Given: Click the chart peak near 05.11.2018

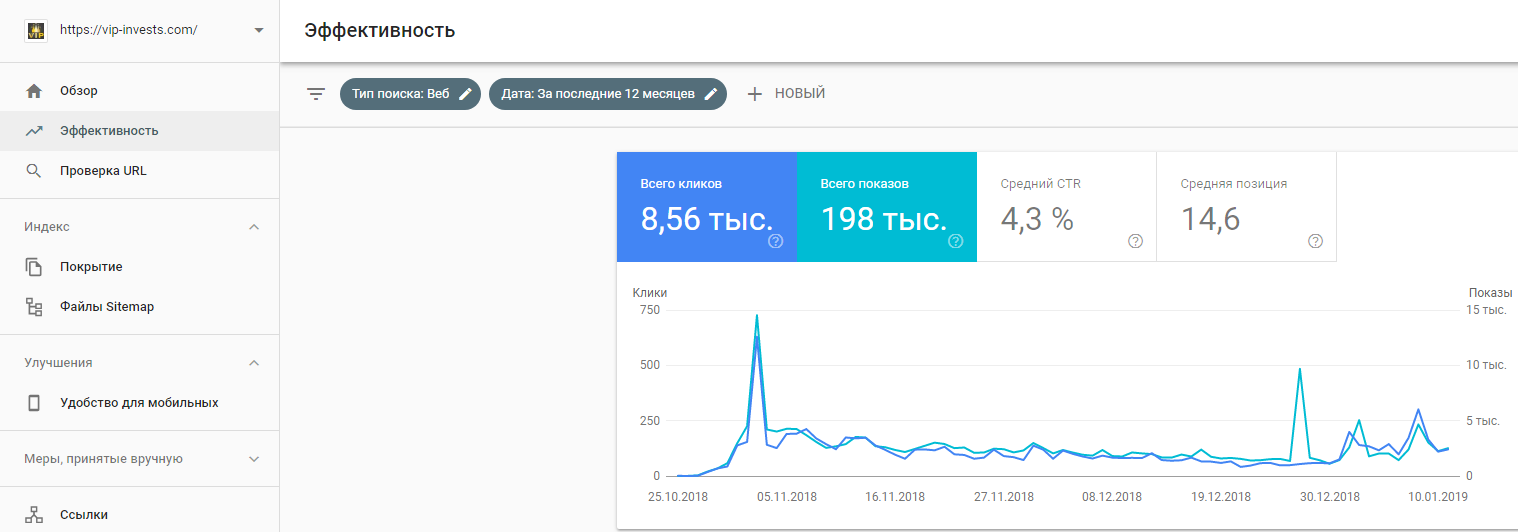Looking at the screenshot, I should 756,317.
